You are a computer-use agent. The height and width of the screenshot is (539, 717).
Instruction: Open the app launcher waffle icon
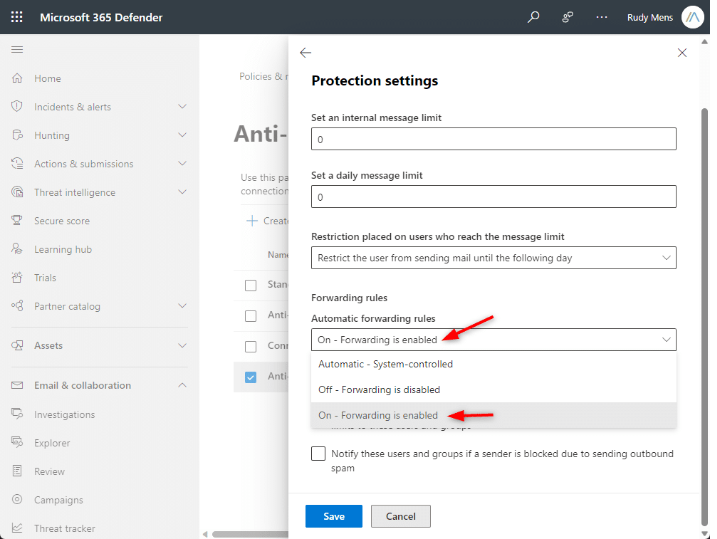tap(17, 17)
